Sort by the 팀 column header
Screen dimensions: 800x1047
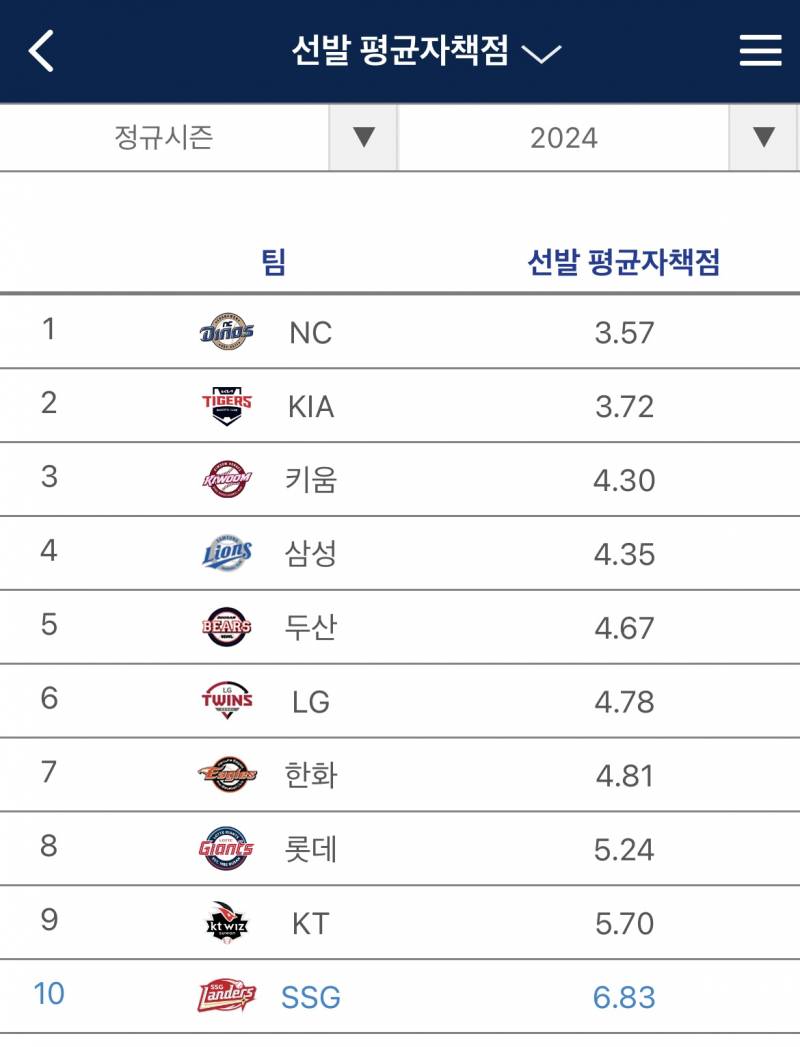tap(274, 261)
